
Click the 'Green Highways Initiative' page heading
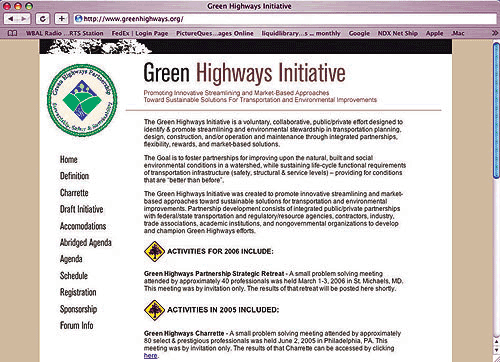click(244, 73)
